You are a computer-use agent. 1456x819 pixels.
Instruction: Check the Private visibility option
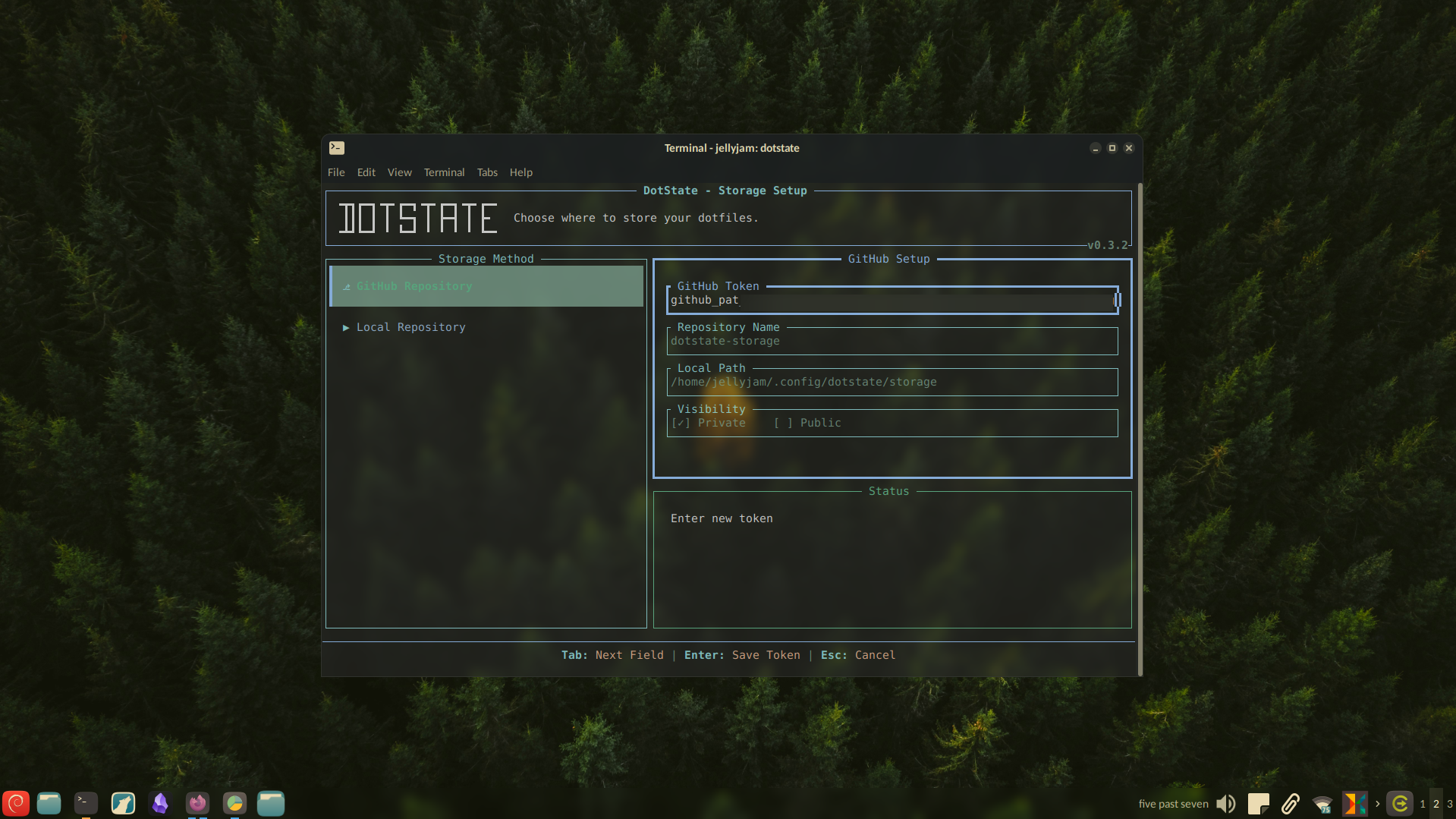(709, 423)
